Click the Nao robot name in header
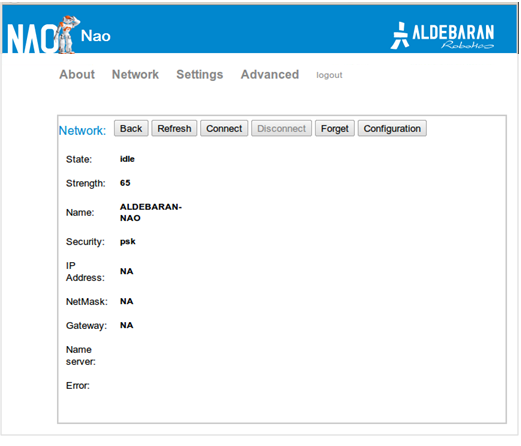 point(96,36)
